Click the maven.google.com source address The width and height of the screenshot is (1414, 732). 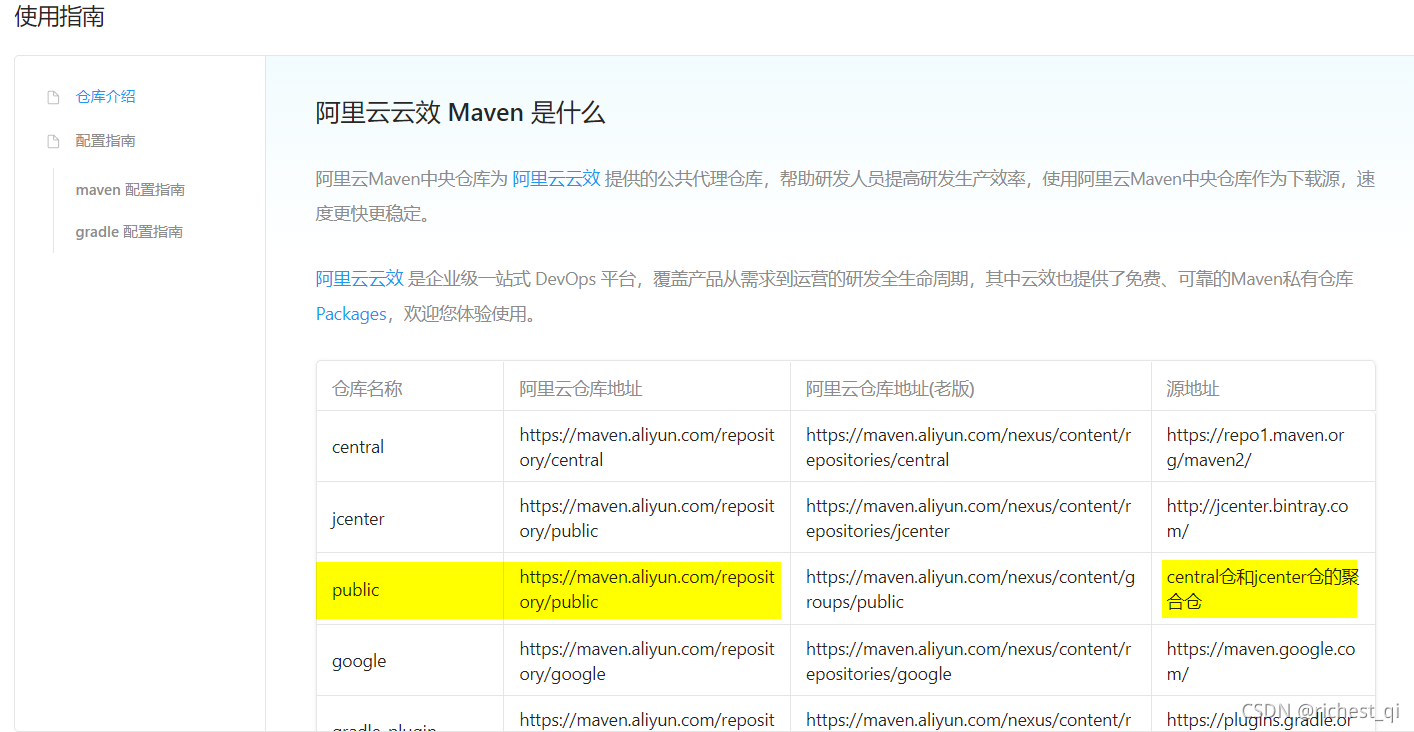(x=1261, y=661)
